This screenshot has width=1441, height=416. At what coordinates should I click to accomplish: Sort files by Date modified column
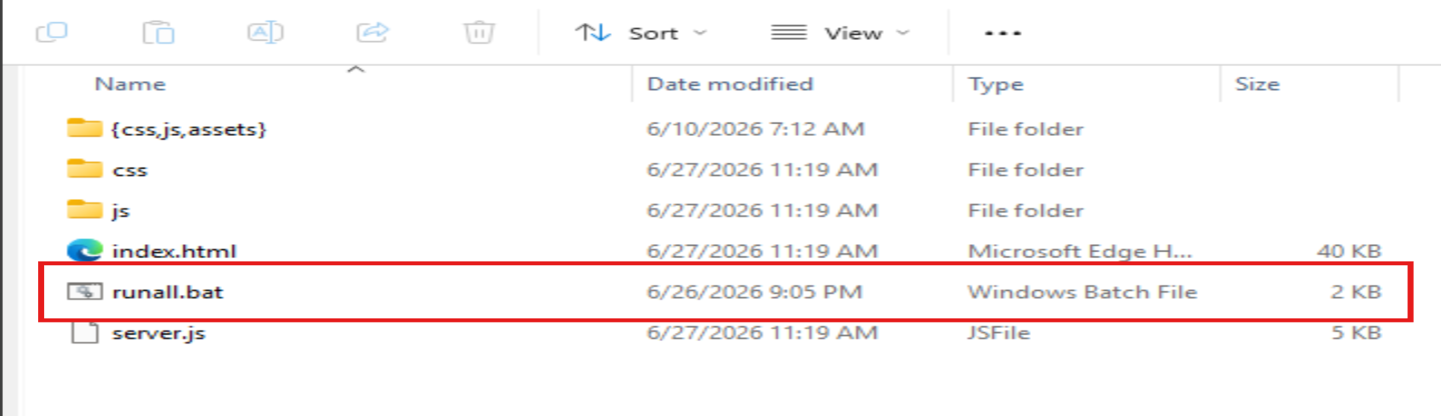(x=730, y=84)
